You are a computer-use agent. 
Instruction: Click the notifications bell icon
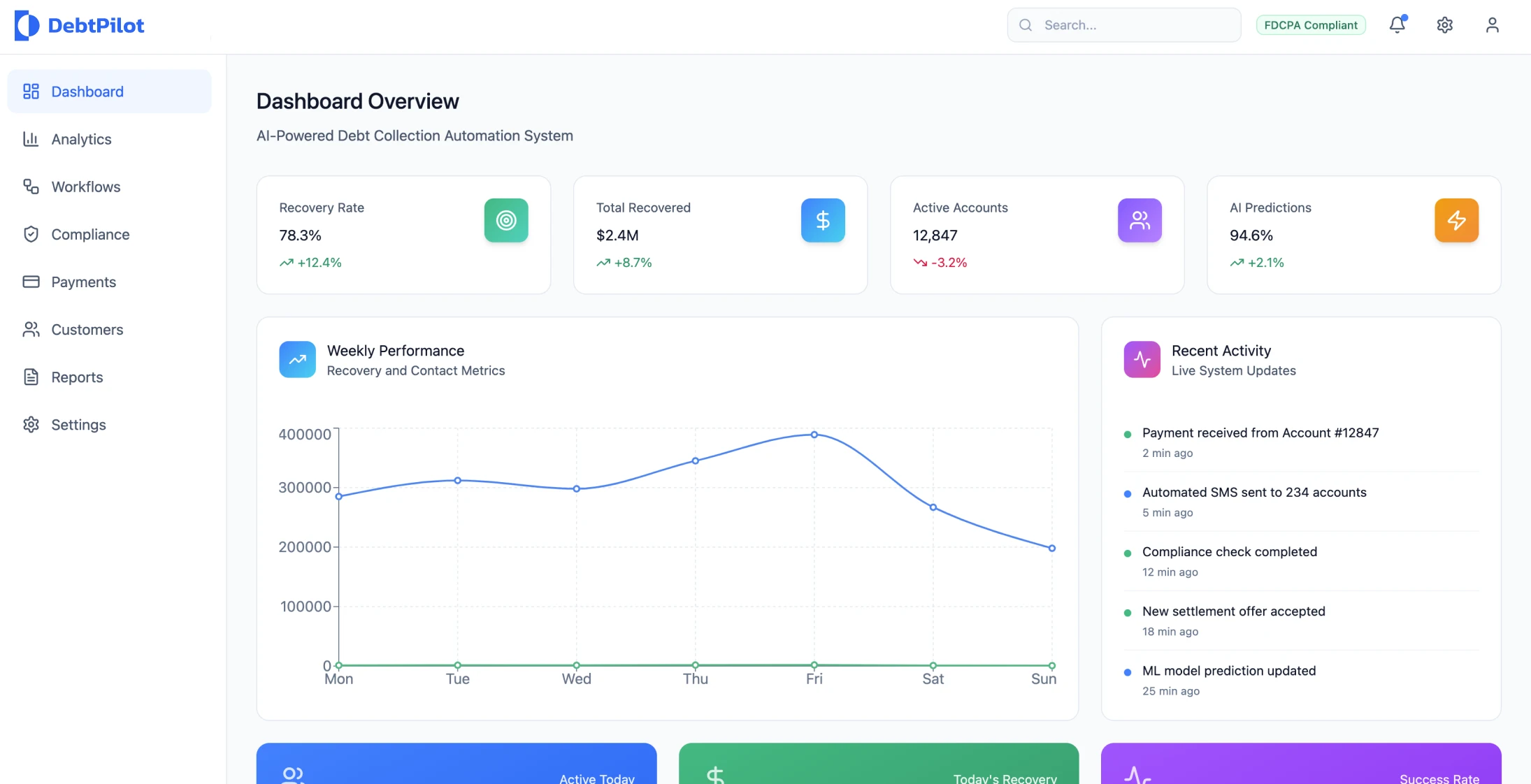click(x=1397, y=25)
